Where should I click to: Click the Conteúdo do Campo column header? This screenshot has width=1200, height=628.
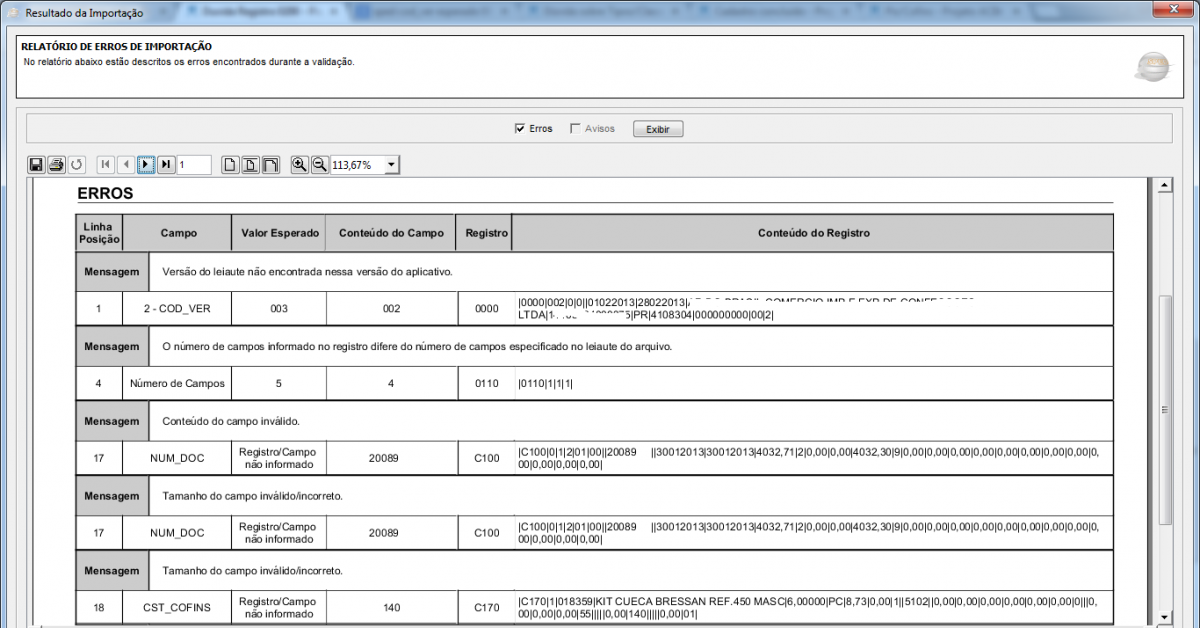click(391, 233)
